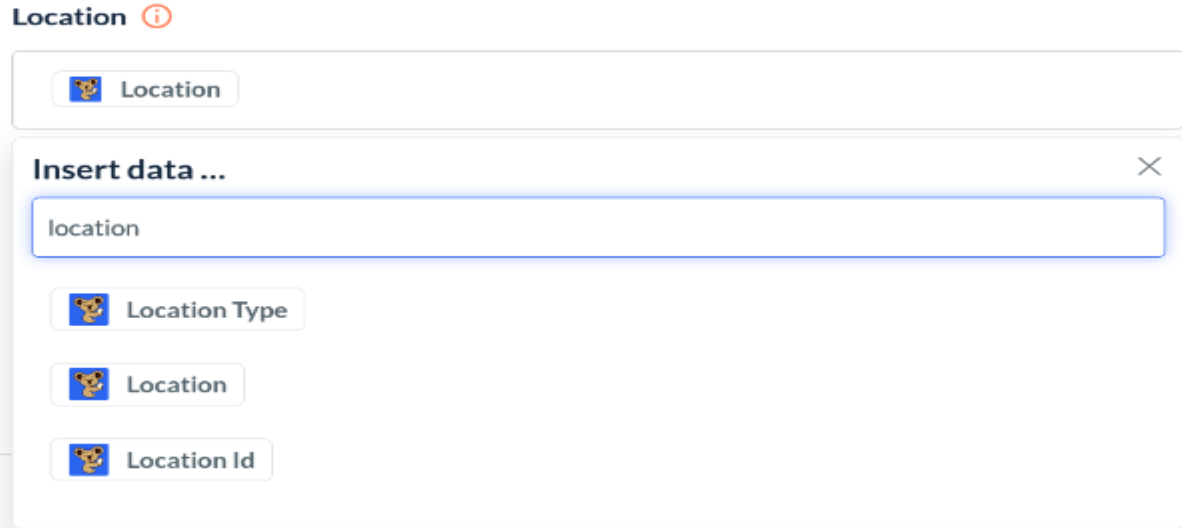The height and width of the screenshot is (528, 1182).
Task: Insert the Location Id data field
Action: (x=161, y=460)
